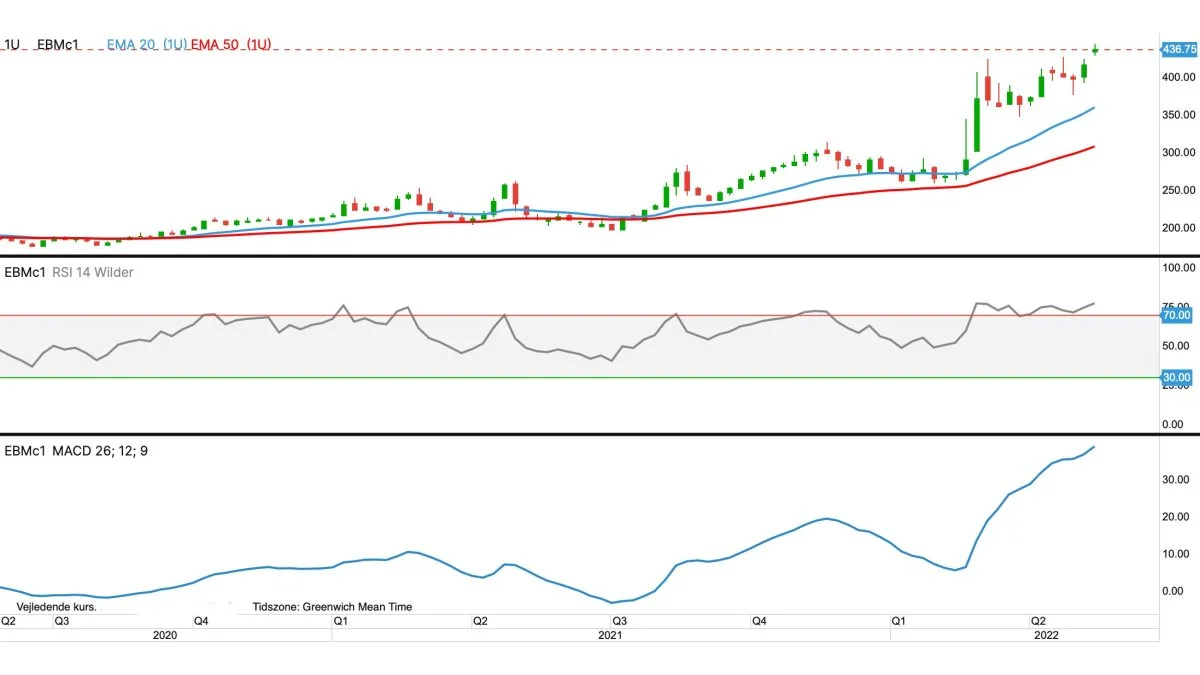Click the 20.00 value on the MACD axis
1200x675 pixels.
pyautogui.click(x=1178, y=517)
